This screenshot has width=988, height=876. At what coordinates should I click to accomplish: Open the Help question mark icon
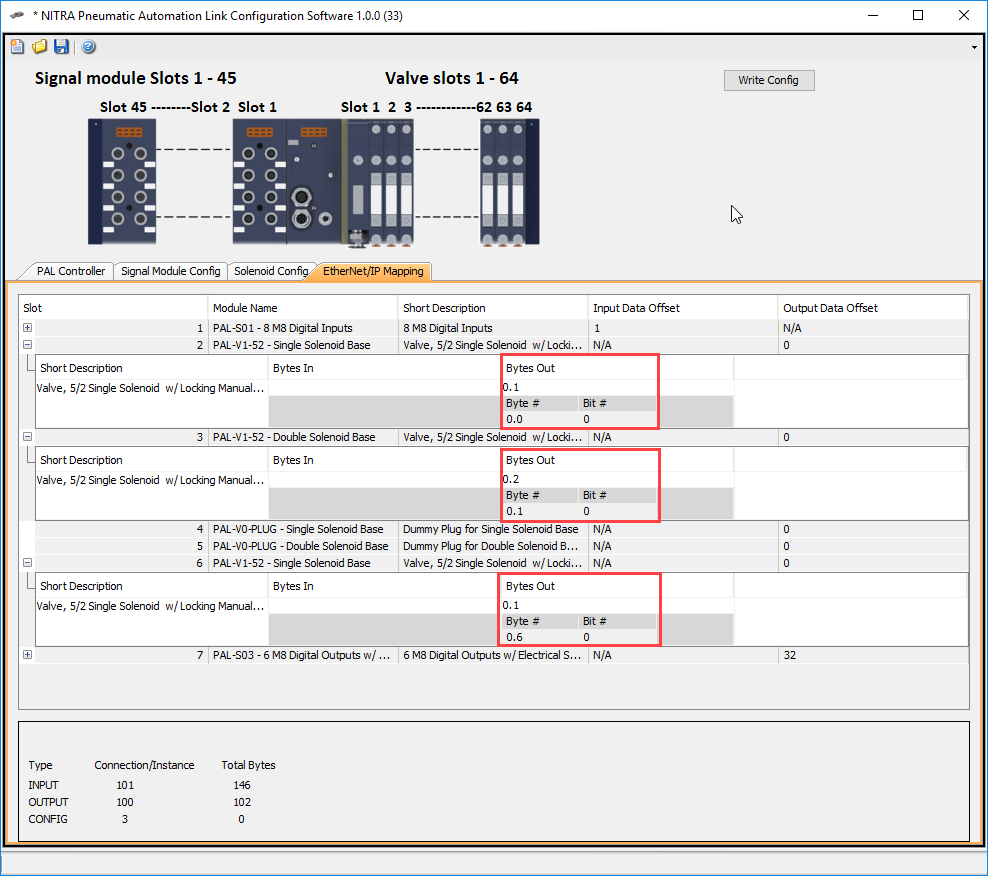[x=89, y=47]
